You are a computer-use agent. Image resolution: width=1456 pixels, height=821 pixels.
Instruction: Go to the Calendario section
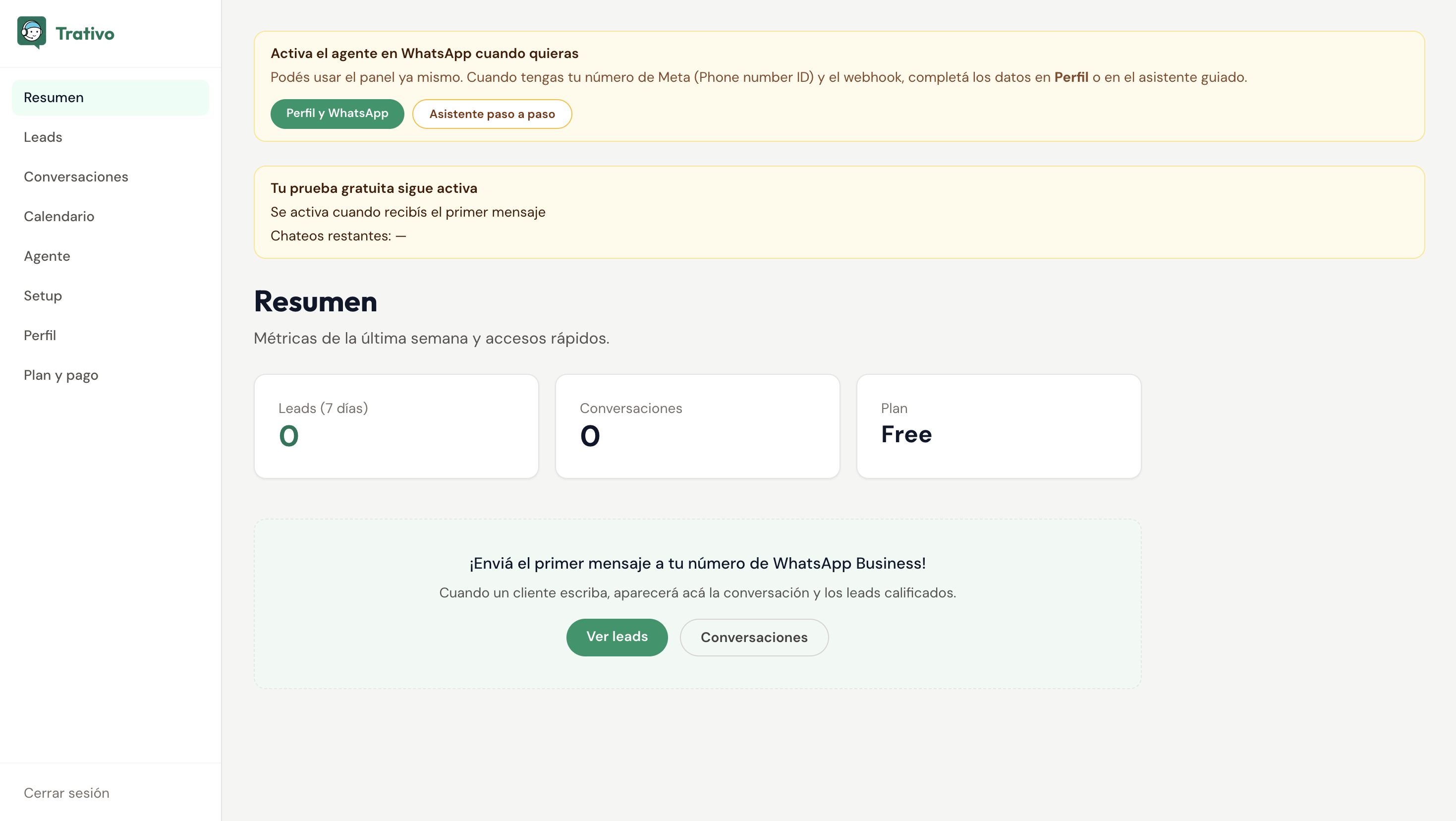[59, 216]
